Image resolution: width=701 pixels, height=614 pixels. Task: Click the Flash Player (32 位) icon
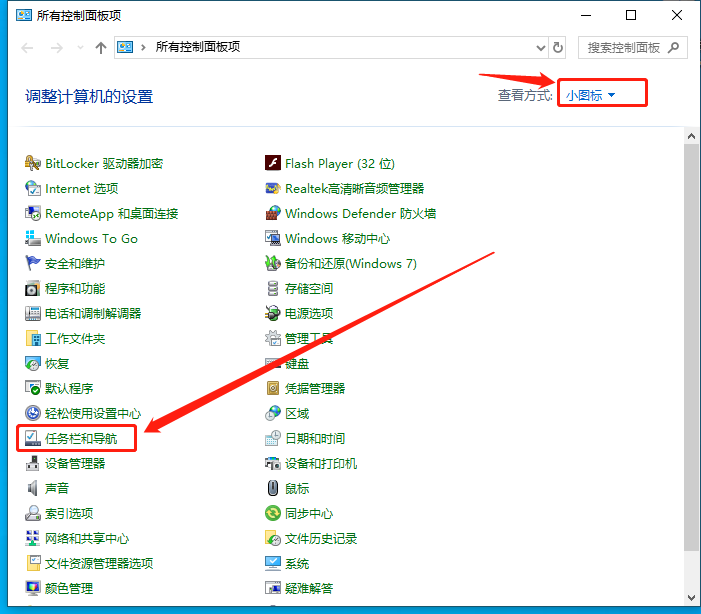pyautogui.click(x=273, y=163)
